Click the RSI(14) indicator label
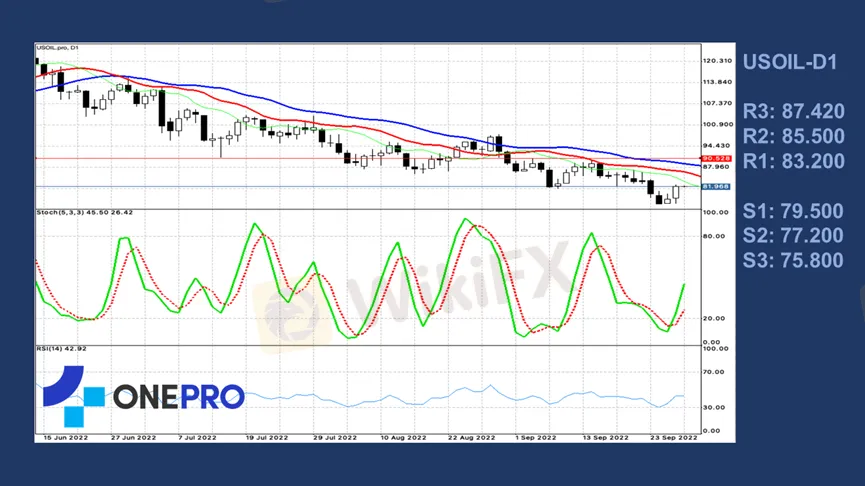 (64, 348)
